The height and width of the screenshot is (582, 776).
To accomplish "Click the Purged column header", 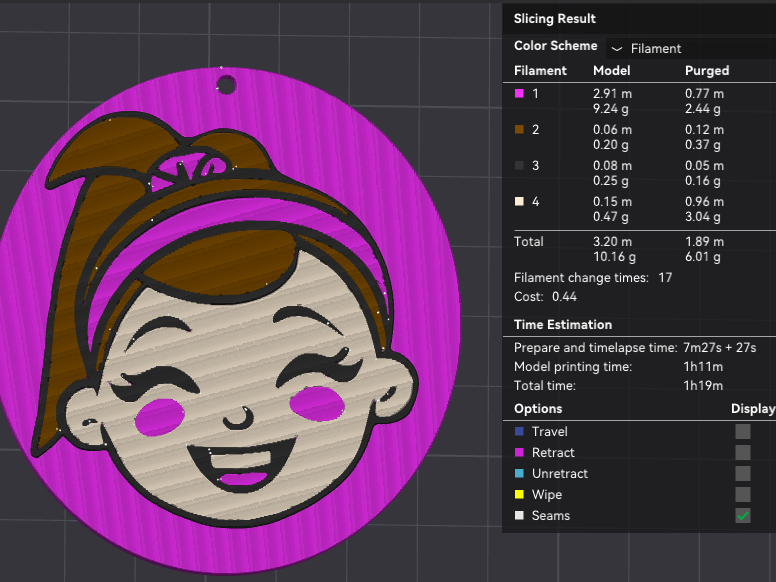I will coord(707,71).
